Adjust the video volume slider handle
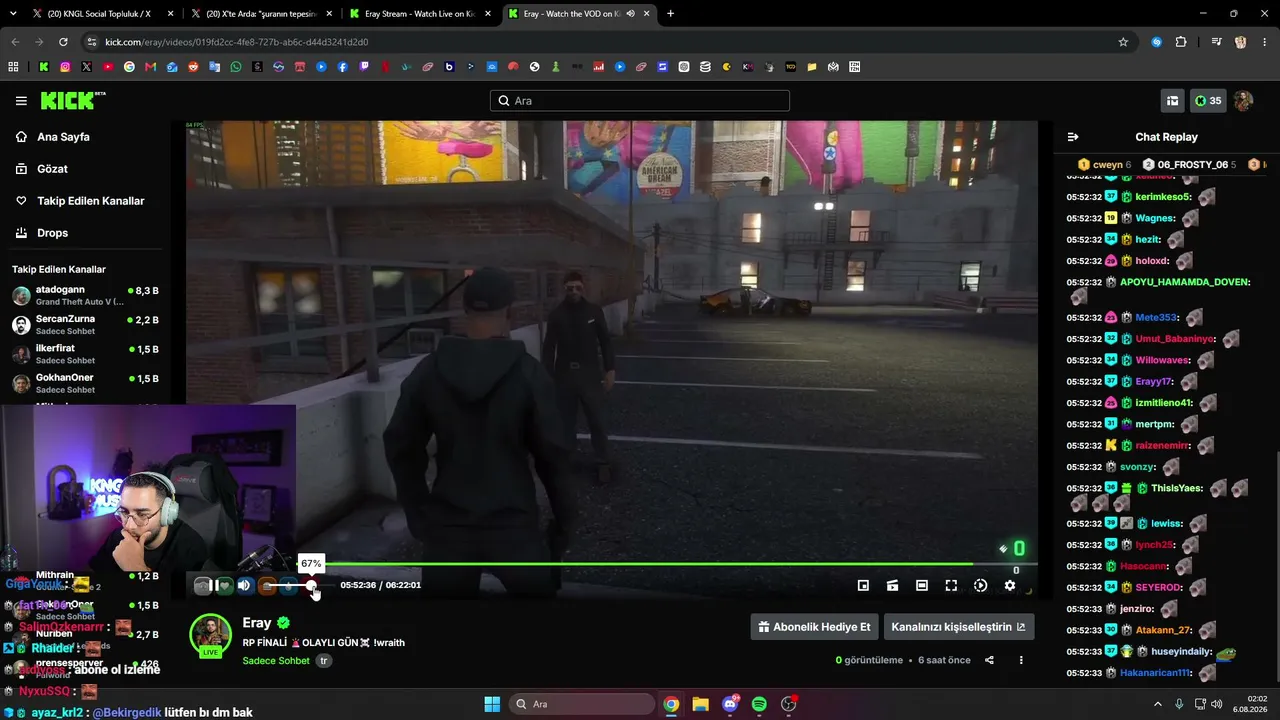This screenshot has height=720, width=1280. pos(312,585)
